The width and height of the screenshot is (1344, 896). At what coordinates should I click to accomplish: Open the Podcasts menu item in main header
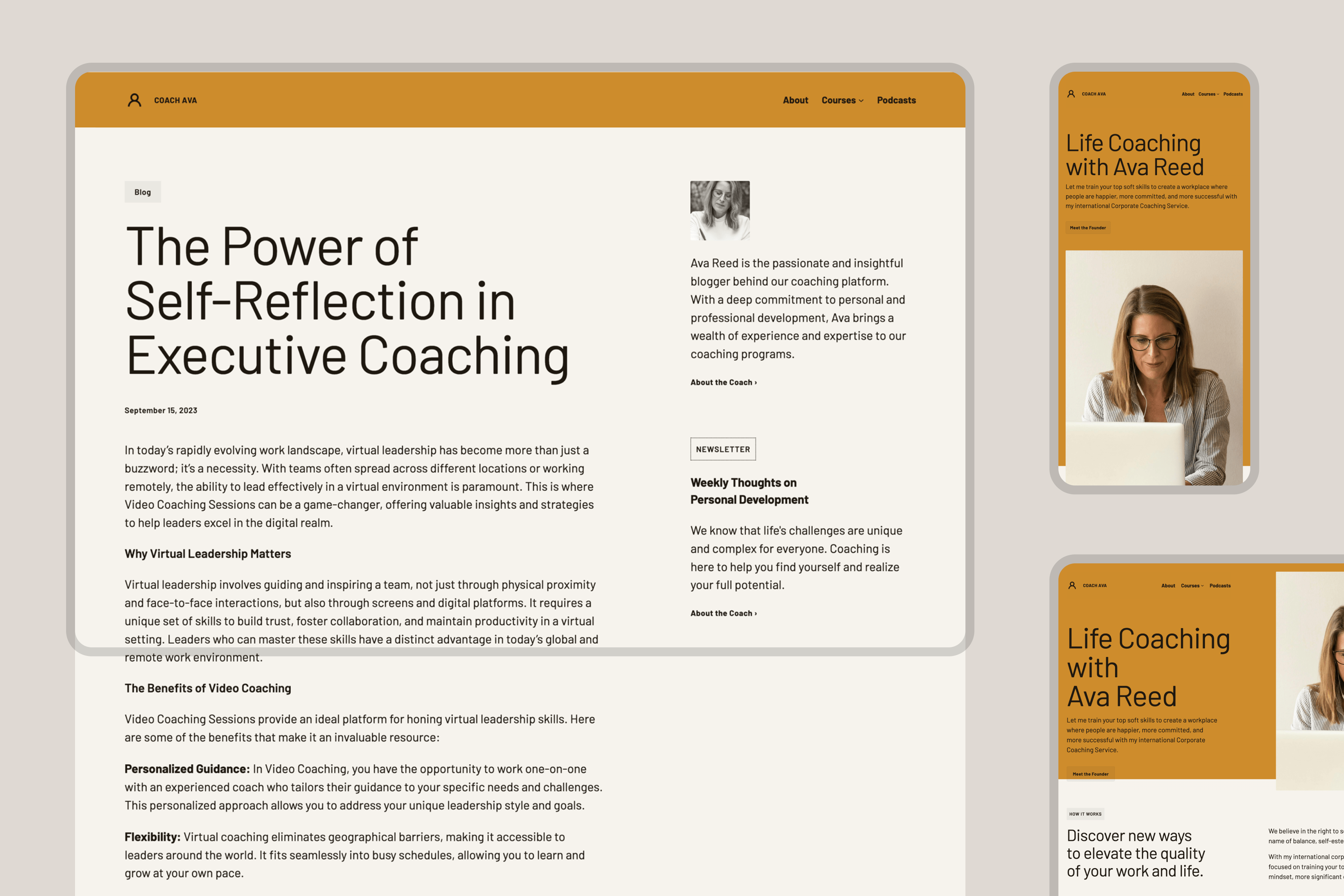tap(896, 100)
